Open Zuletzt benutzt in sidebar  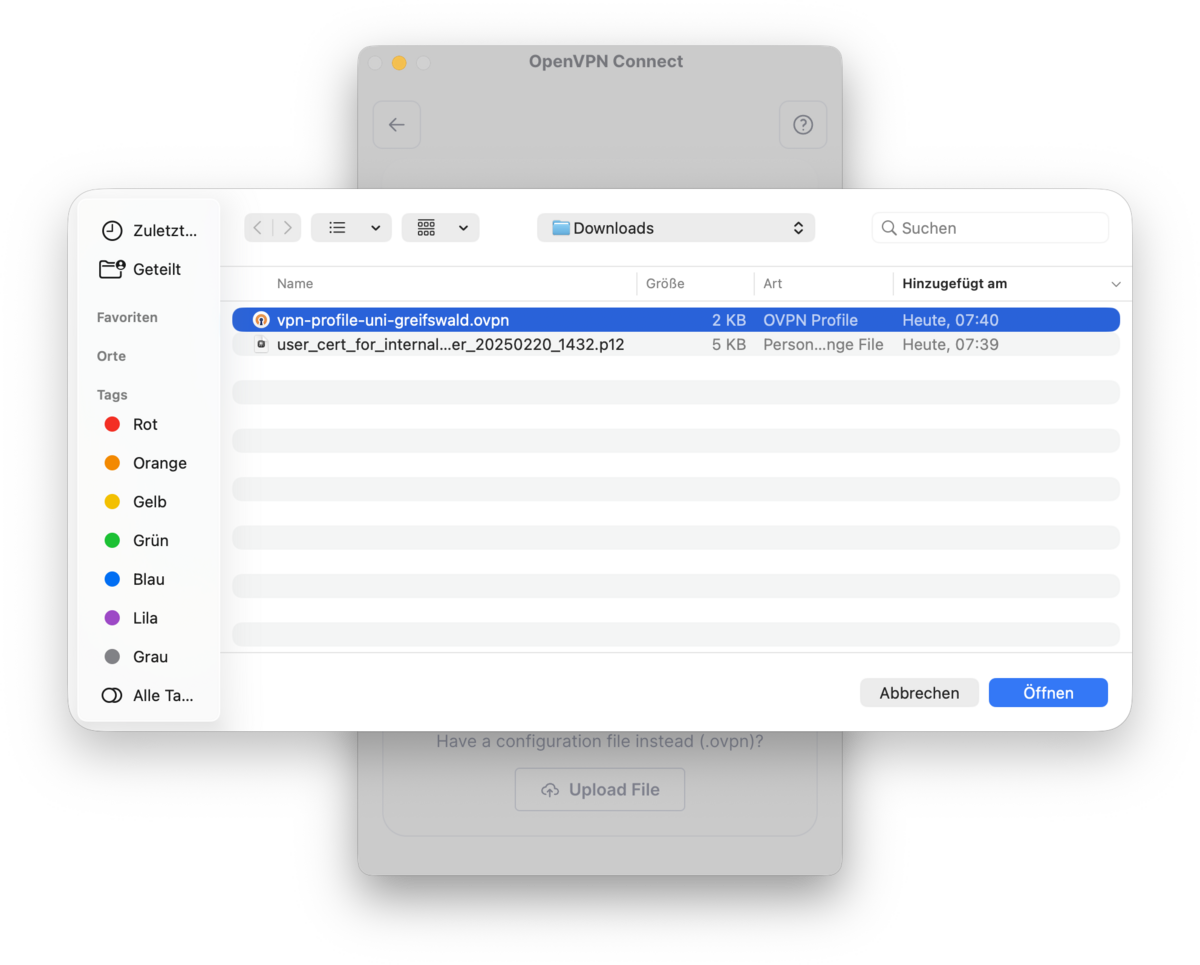[149, 231]
